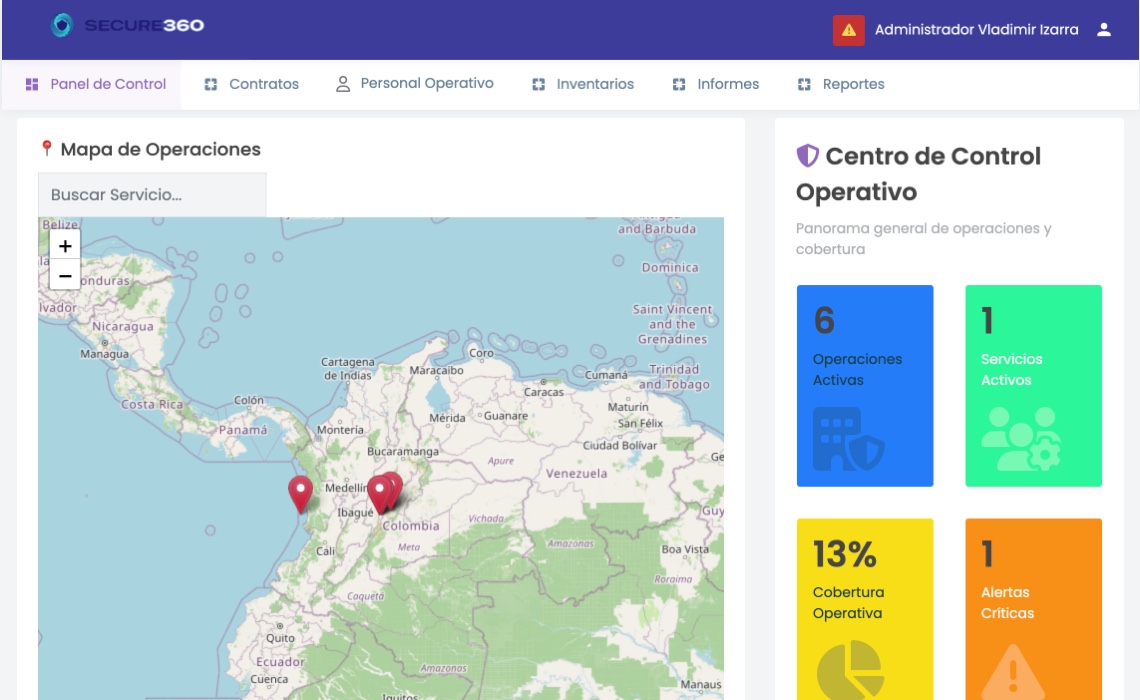This screenshot has width=1140, height=700.
Task: Open the Reportes tab
Action: [x=841, y=84]
